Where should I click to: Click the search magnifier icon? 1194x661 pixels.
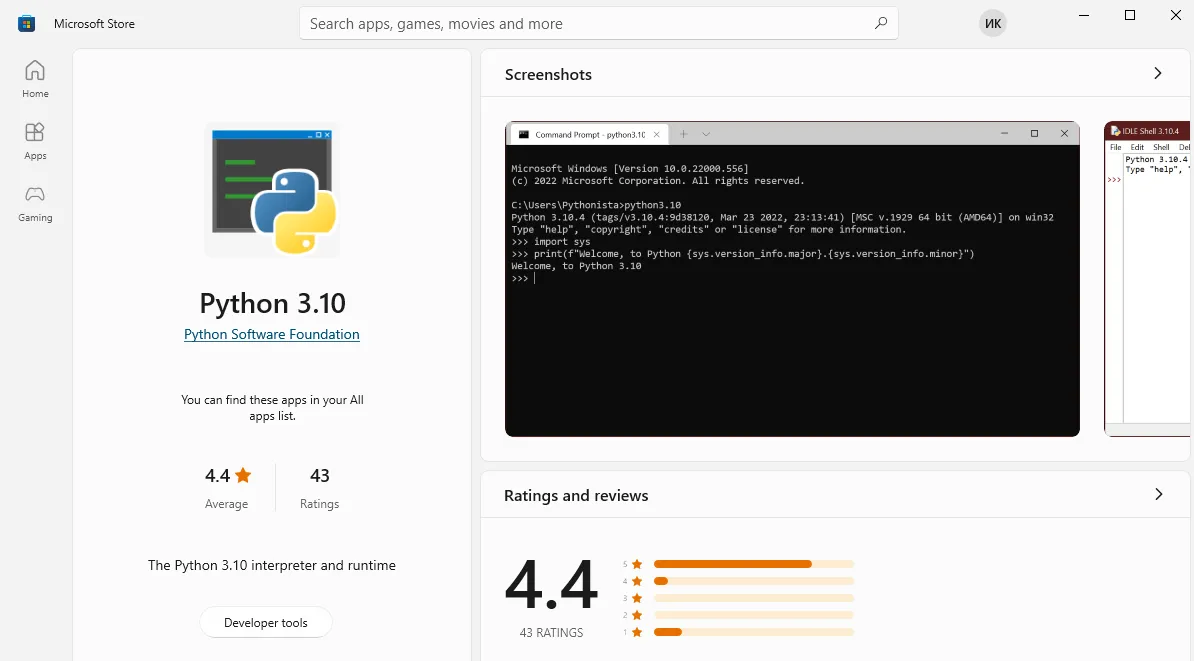point(880,24)
